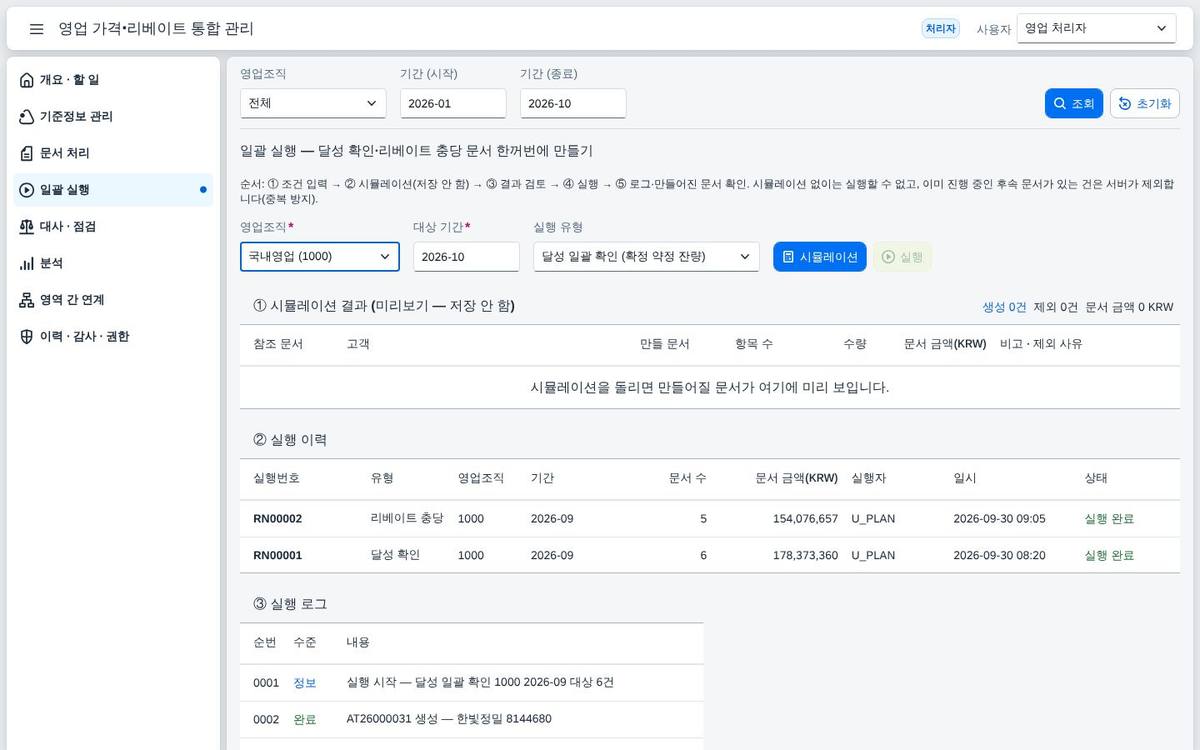Click the 대사 · 점검 scales icon
Image resolution: width=1200 pixels, height=750 pixels.
27,227
